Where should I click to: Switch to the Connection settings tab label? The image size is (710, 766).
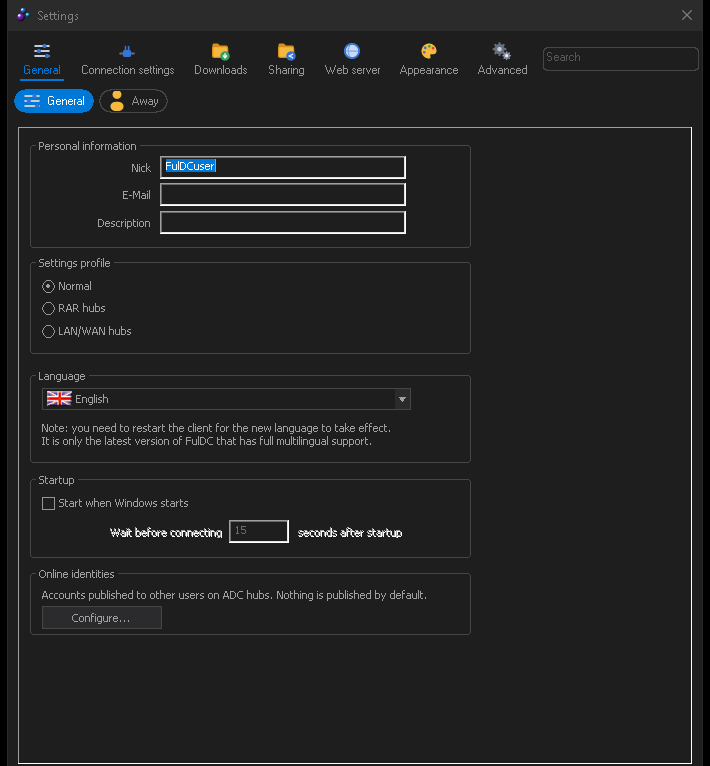[128, 70]
